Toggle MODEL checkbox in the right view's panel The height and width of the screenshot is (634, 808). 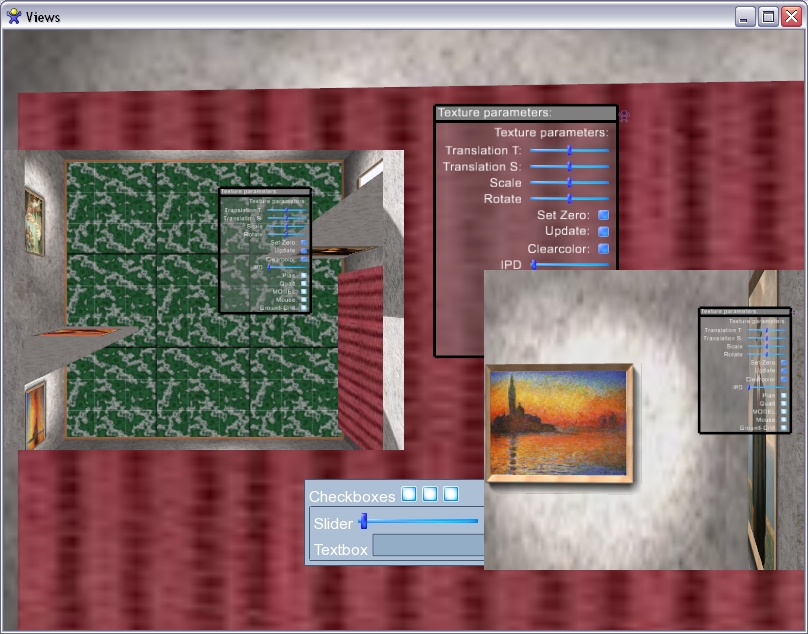(x=783, y=411)
